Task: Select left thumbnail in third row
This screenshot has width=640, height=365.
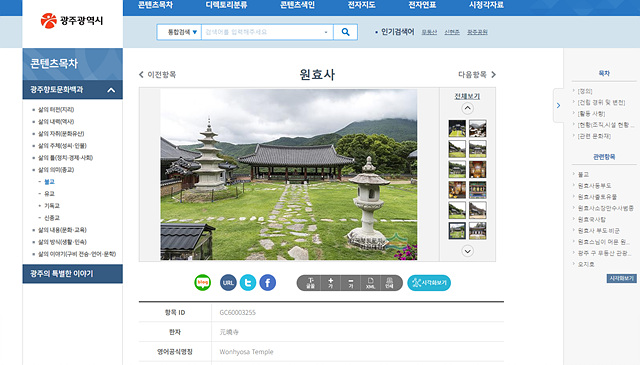Action: tap(457, 169)
